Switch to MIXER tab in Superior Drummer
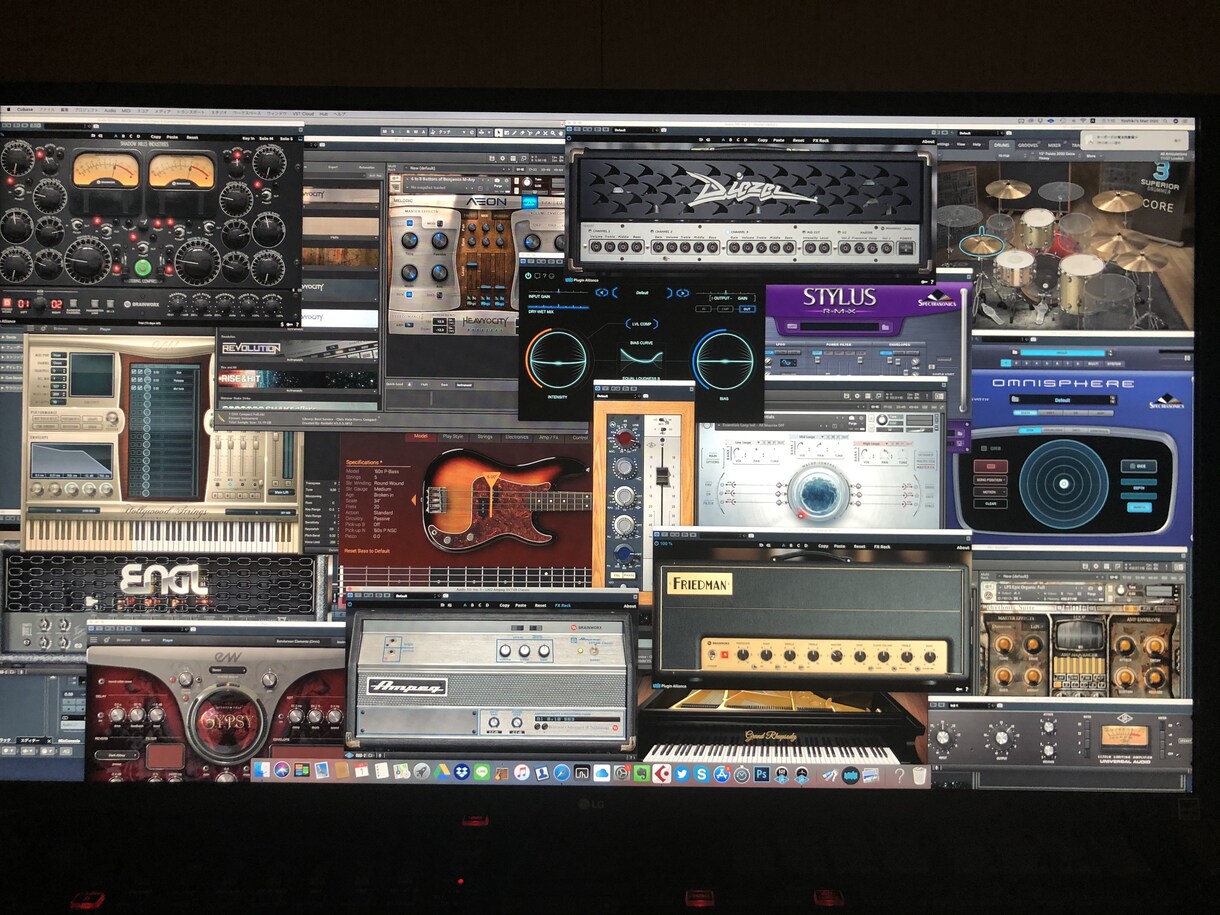This screenshot has height=915, width=1220. (x=1054, y=145)
